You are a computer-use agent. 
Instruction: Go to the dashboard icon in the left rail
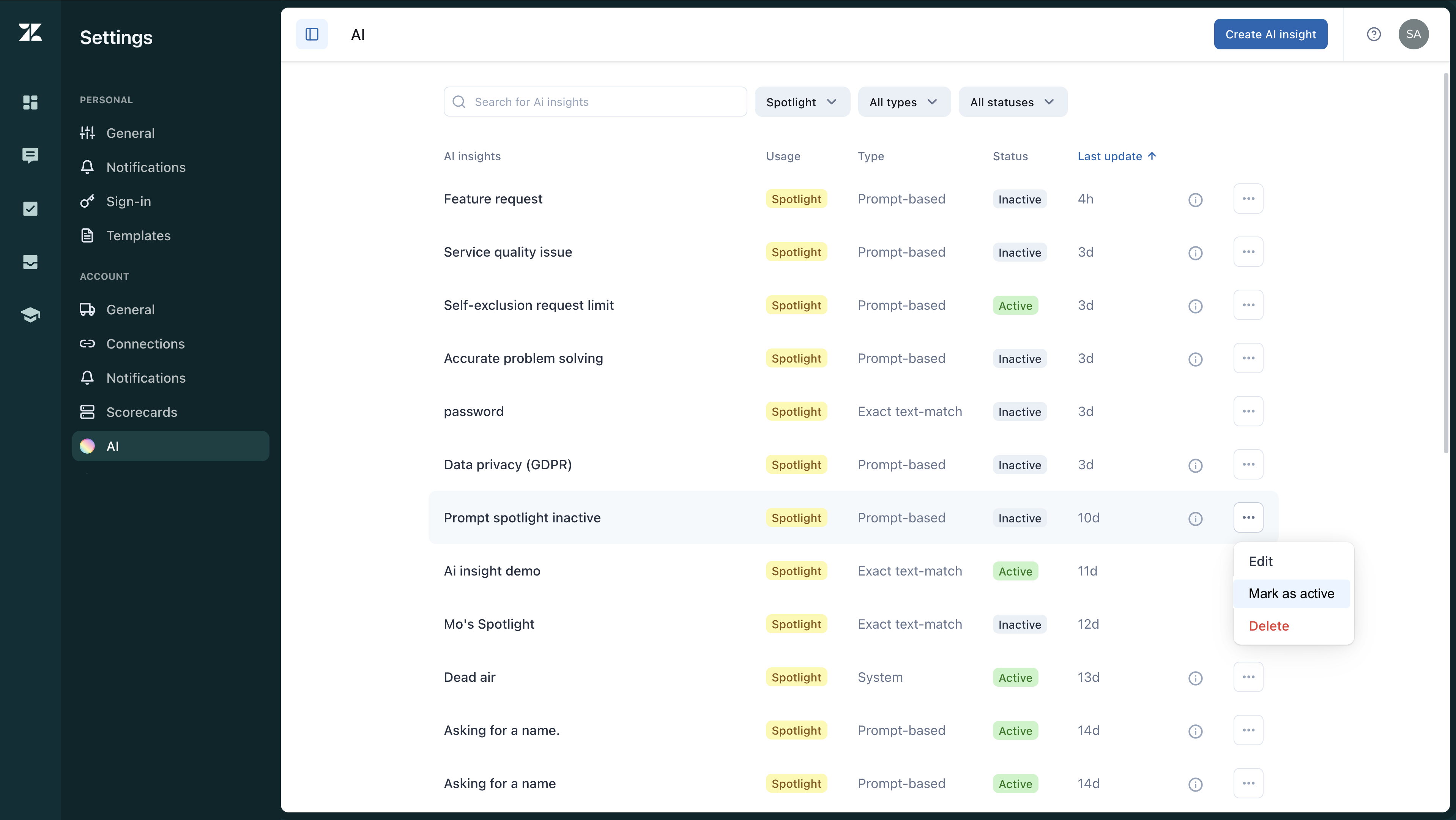coord(30,102)
